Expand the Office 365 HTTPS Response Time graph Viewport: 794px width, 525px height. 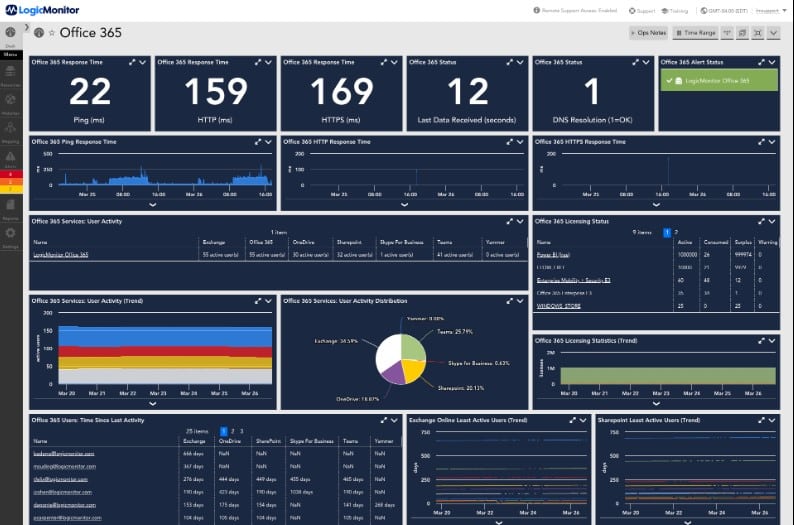pos(762,142)
